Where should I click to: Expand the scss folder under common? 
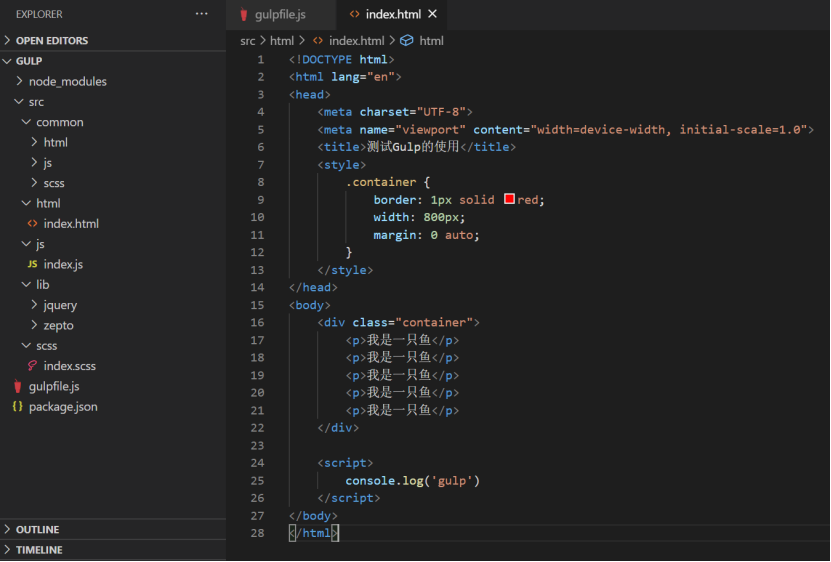(x=113, y=183)
